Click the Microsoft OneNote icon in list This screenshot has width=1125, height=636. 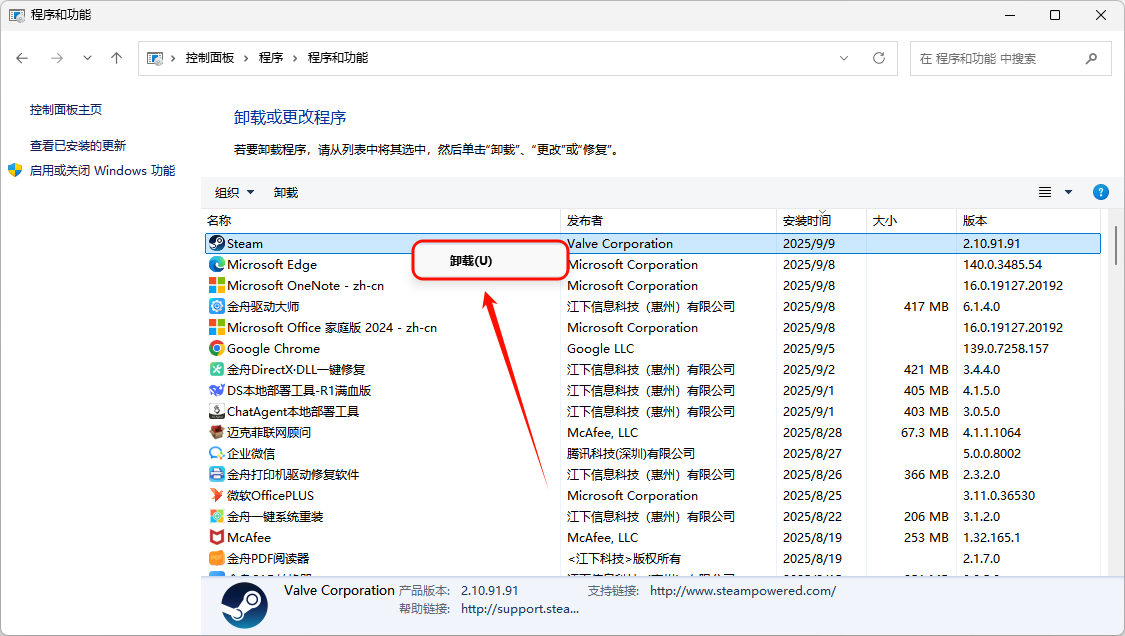click(217, 285)
